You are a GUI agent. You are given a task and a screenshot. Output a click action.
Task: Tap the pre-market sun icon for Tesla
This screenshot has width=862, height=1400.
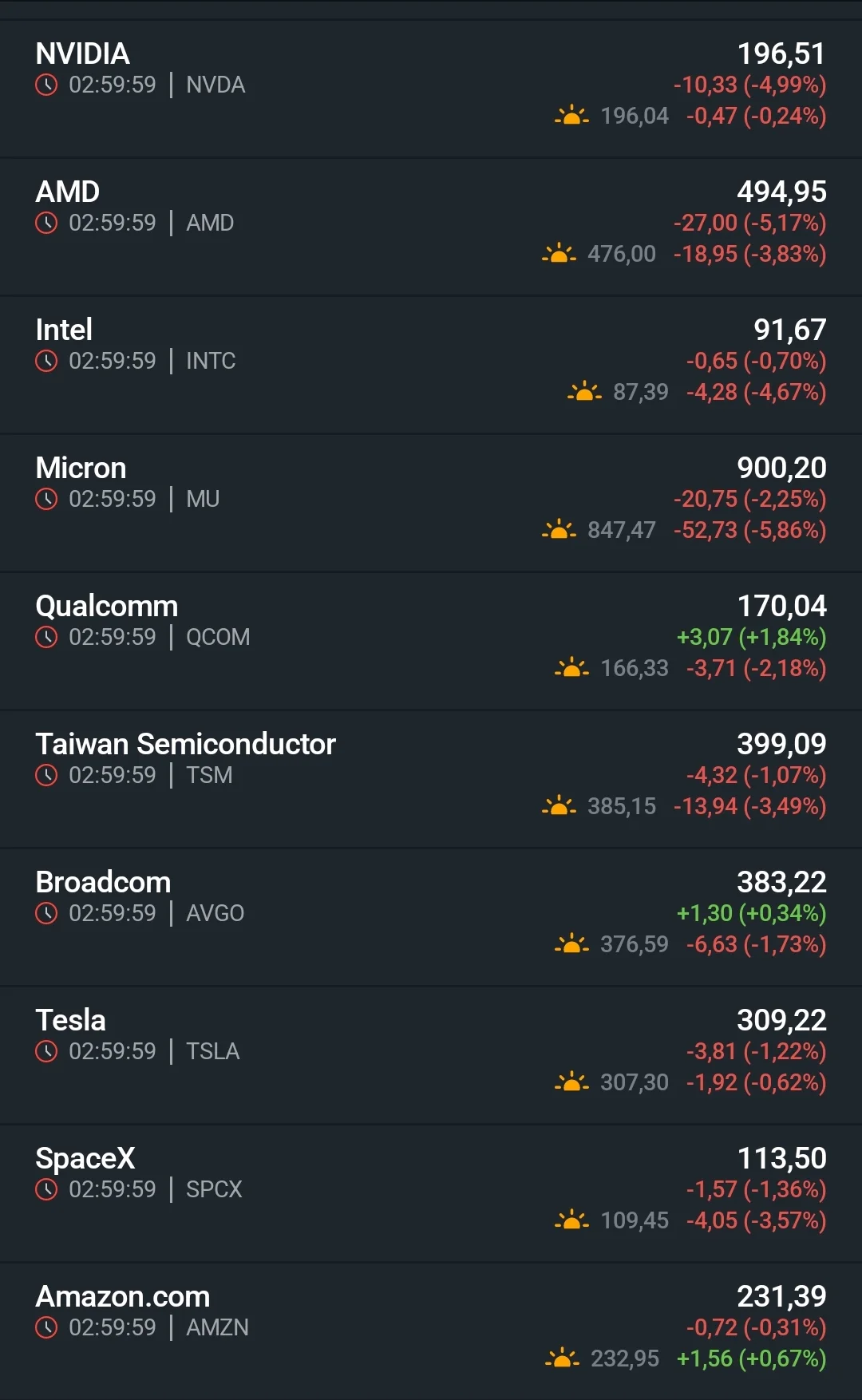pos(571,1082)
